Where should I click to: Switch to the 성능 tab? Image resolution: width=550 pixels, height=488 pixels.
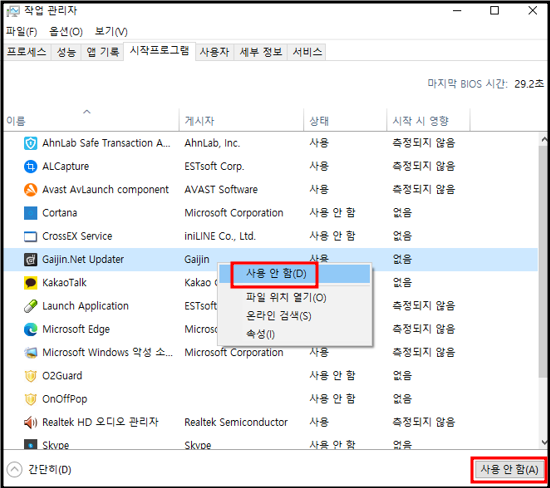click(66, 52)
